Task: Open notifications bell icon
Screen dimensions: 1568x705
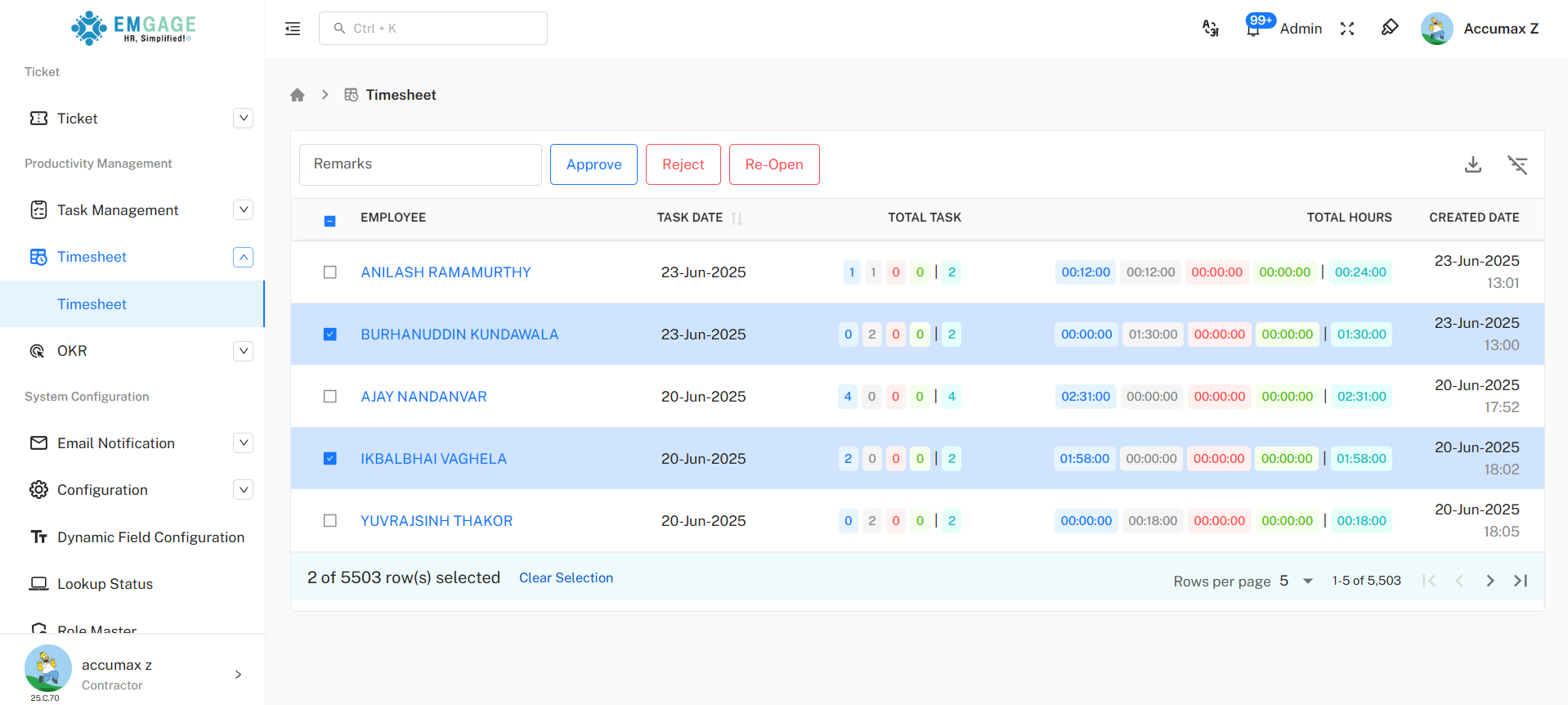Action: click(1252, 29)
